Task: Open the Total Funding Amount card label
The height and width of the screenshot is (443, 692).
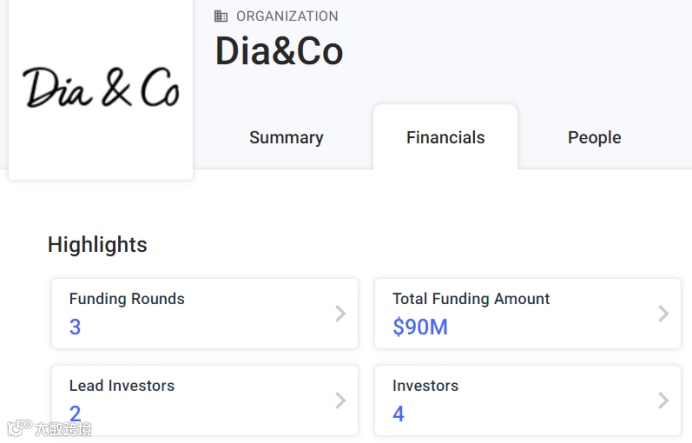Action: pos(471,299)
